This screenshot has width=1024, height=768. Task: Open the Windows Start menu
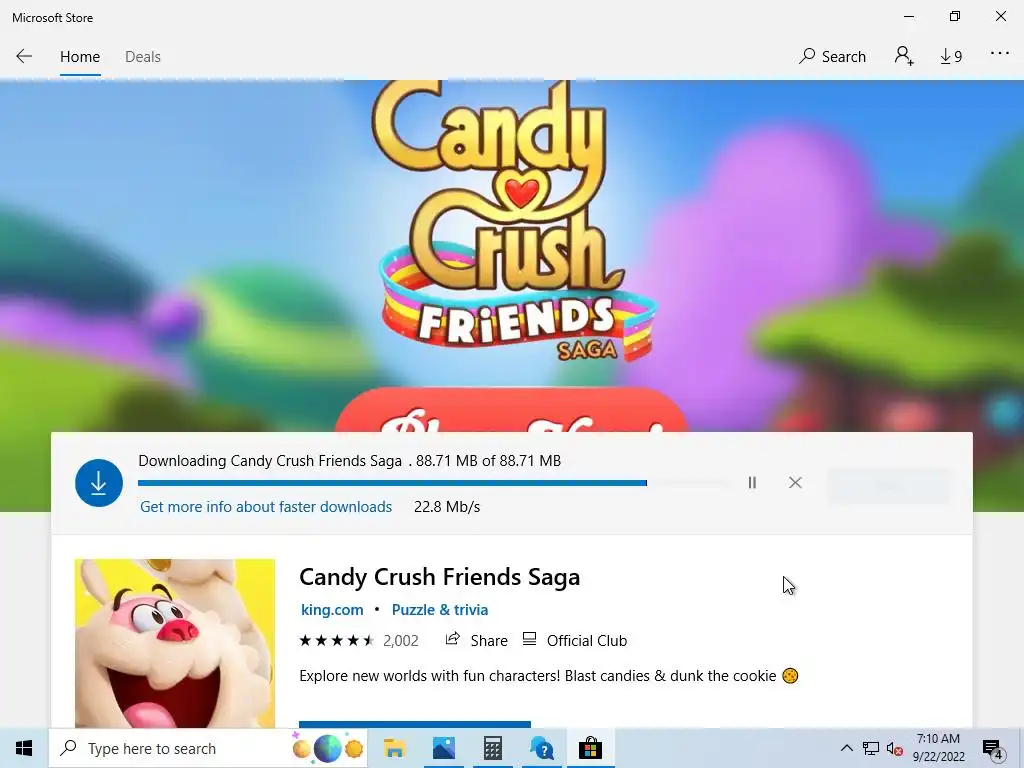point(24,748)
